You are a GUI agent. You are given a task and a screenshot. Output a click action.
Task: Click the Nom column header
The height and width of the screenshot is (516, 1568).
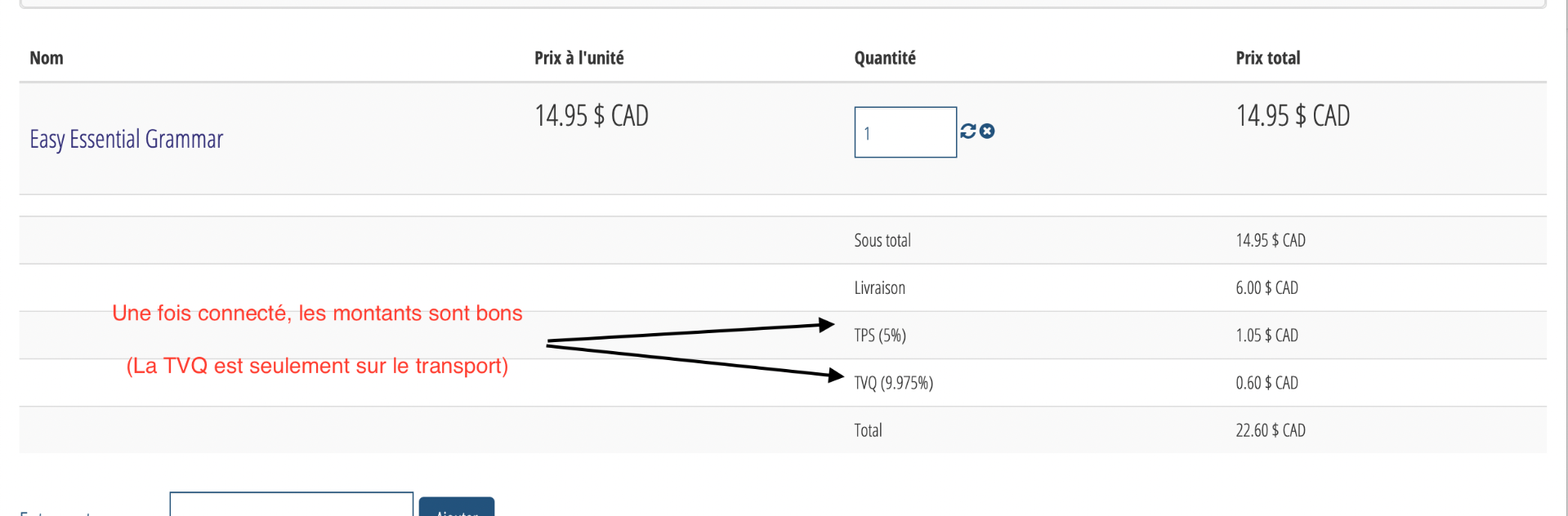[47, 58]
